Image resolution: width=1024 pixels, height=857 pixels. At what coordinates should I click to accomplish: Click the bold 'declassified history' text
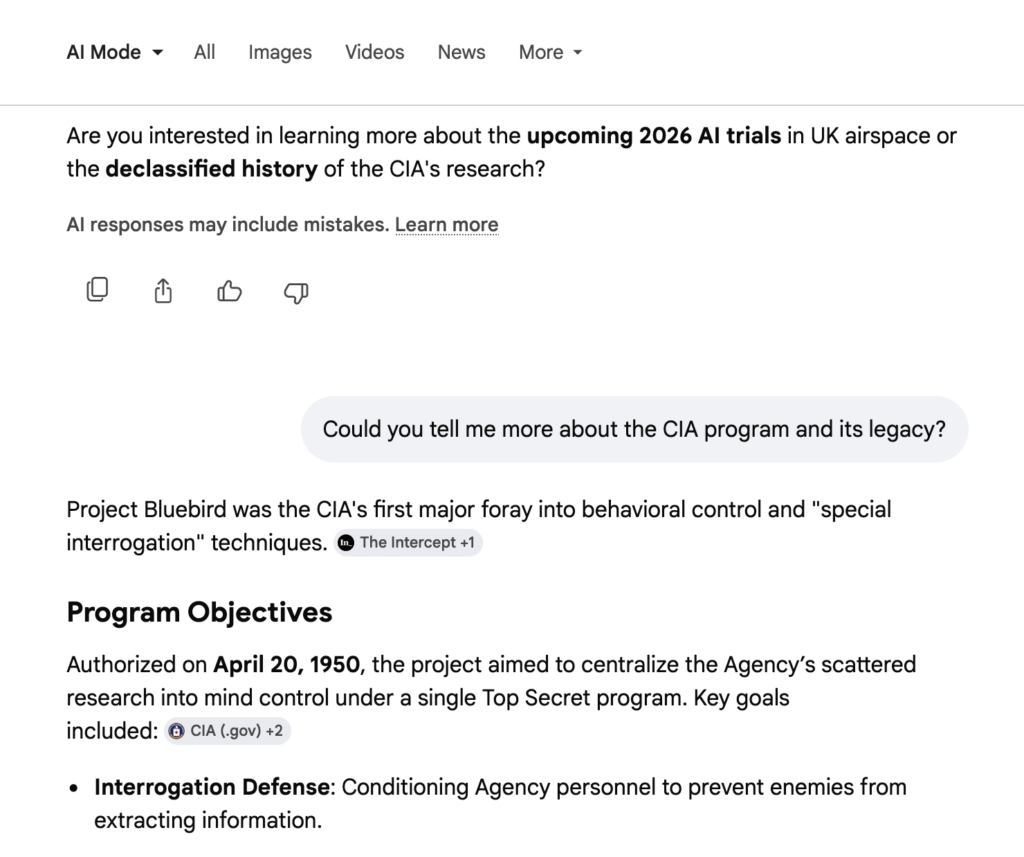pos(211,169)
